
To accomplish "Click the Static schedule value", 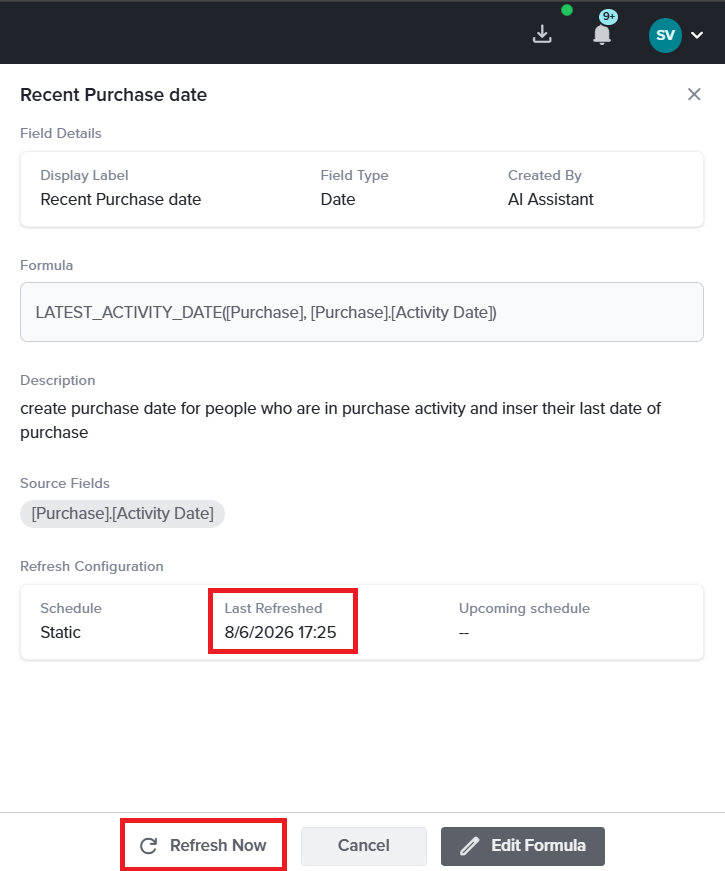I will click(x=61, y=633).
